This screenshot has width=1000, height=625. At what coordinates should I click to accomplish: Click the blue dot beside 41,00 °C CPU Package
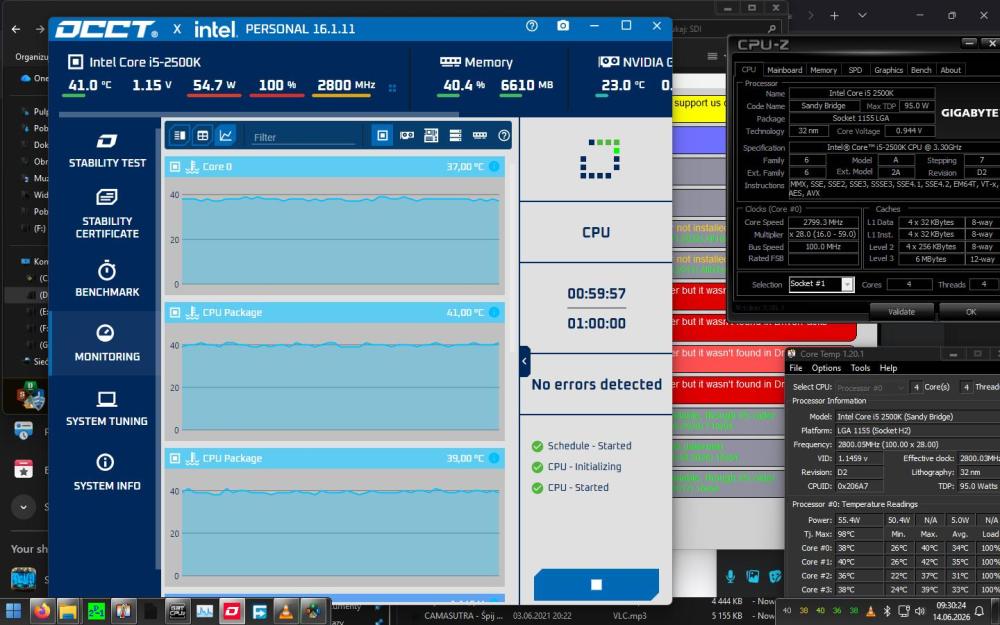point(494,312)
